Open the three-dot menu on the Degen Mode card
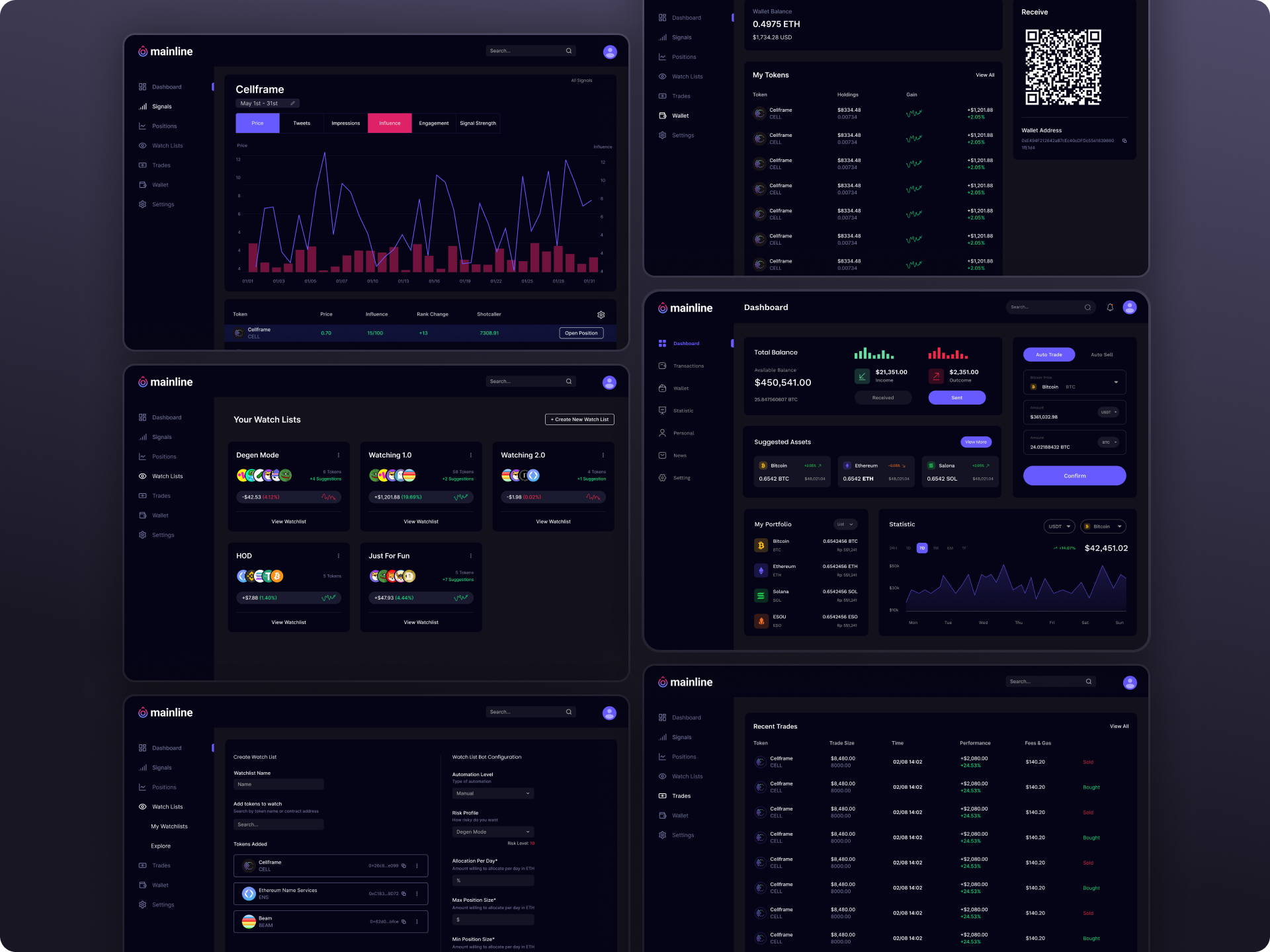Viewport: 1270px width, 952px height. click(339, 455)
